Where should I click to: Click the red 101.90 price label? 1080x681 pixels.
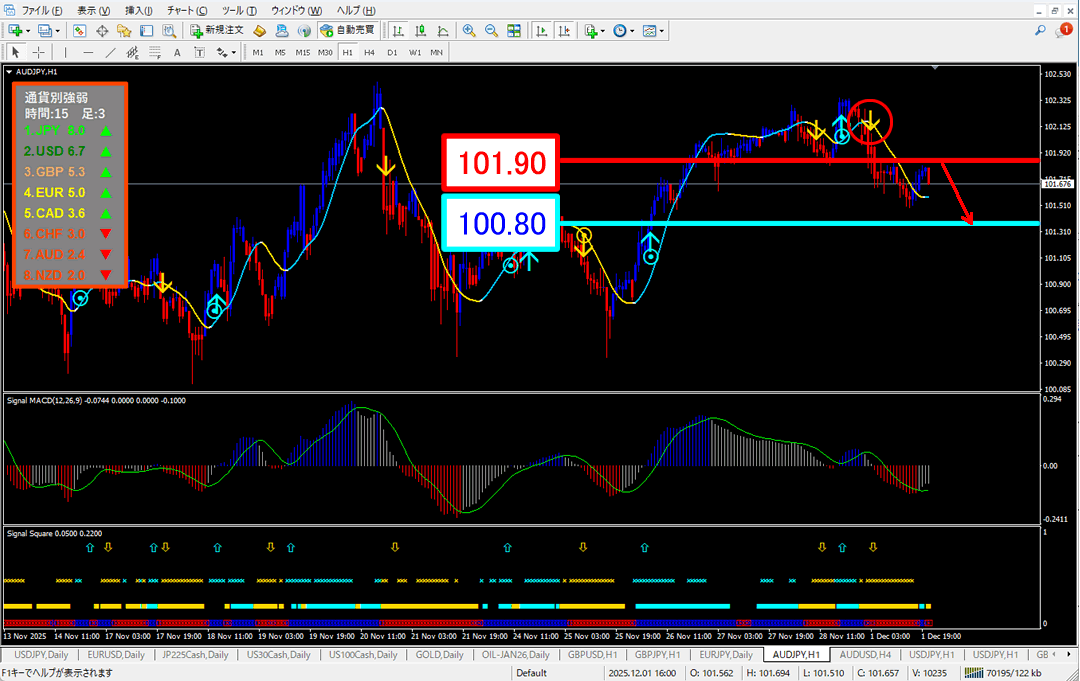click(500, 163)
